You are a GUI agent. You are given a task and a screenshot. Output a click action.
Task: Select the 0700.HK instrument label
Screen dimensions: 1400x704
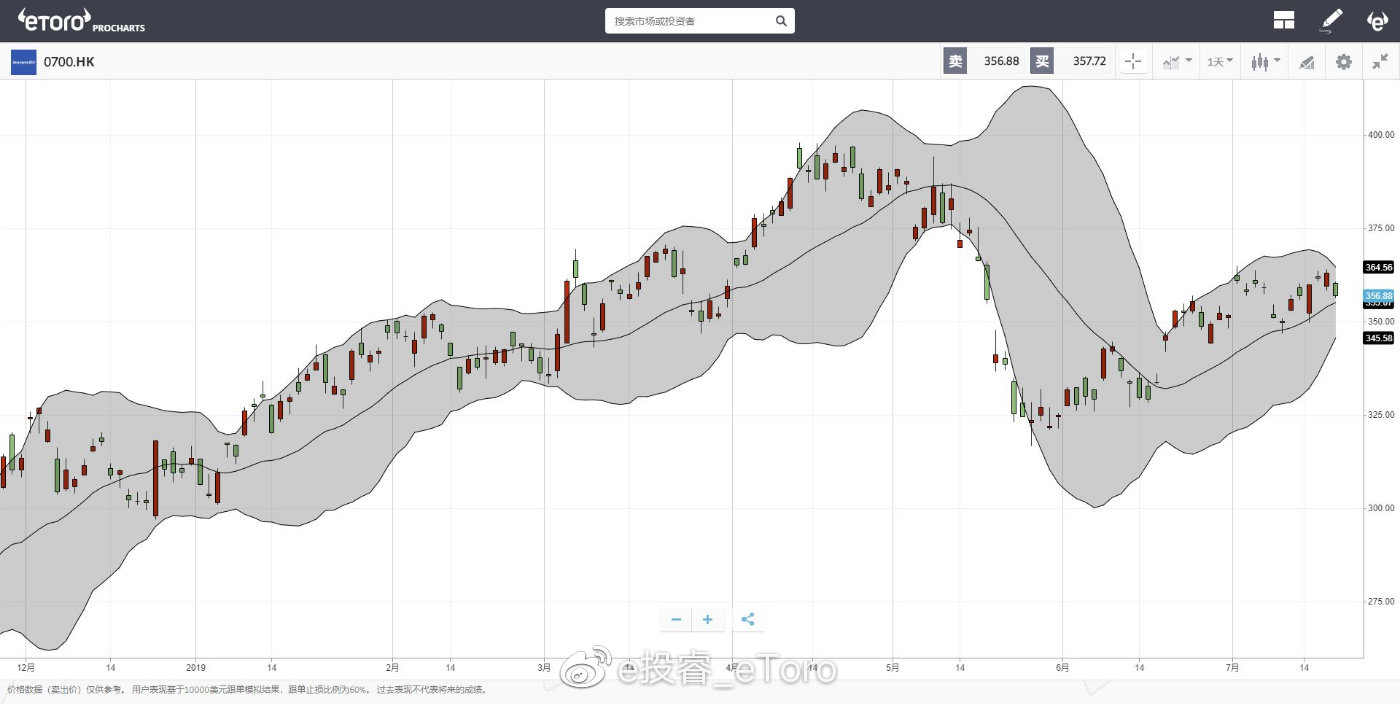(x=69, y=62)
